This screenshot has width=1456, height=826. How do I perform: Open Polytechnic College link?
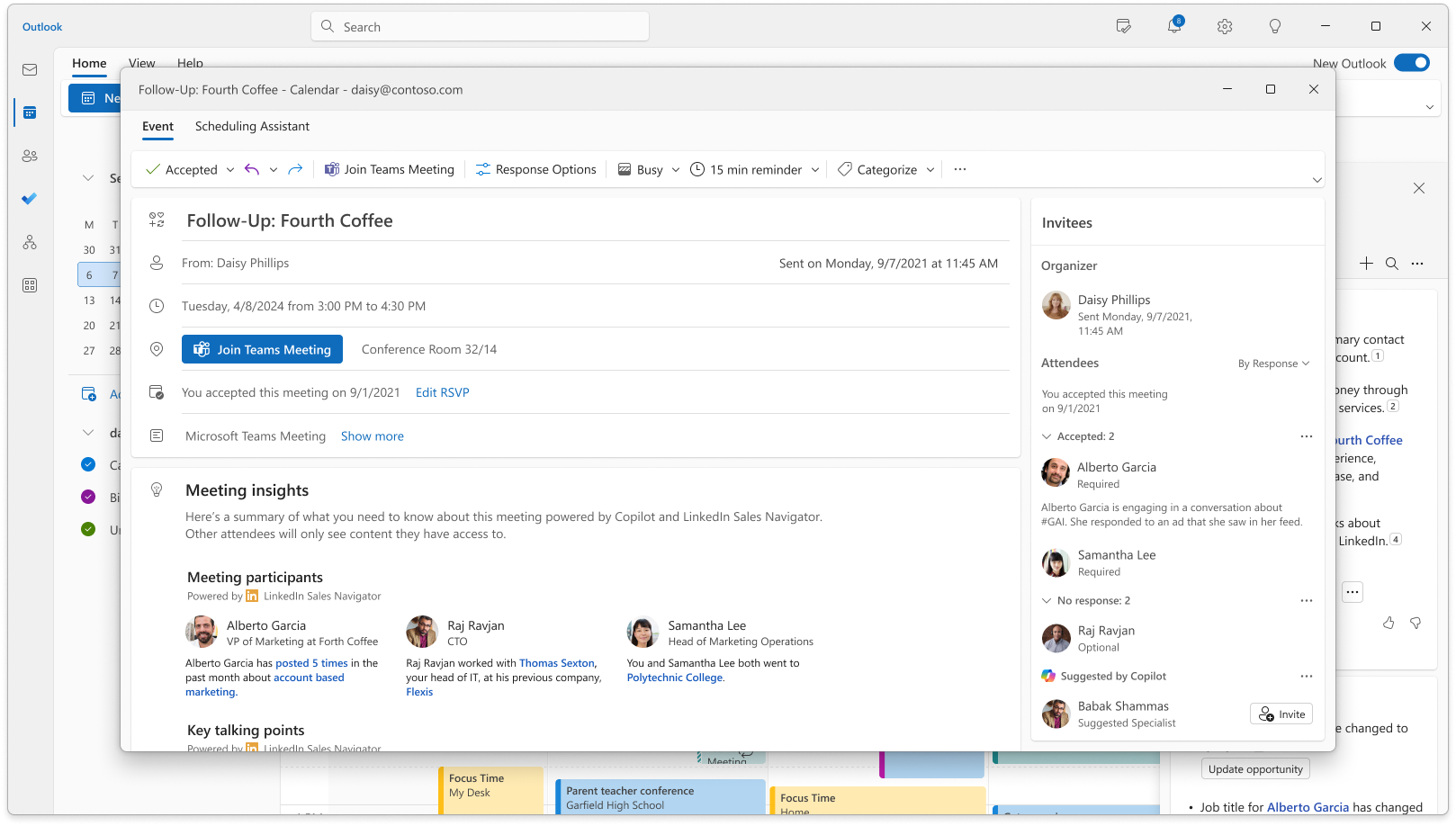click(675, 678)
